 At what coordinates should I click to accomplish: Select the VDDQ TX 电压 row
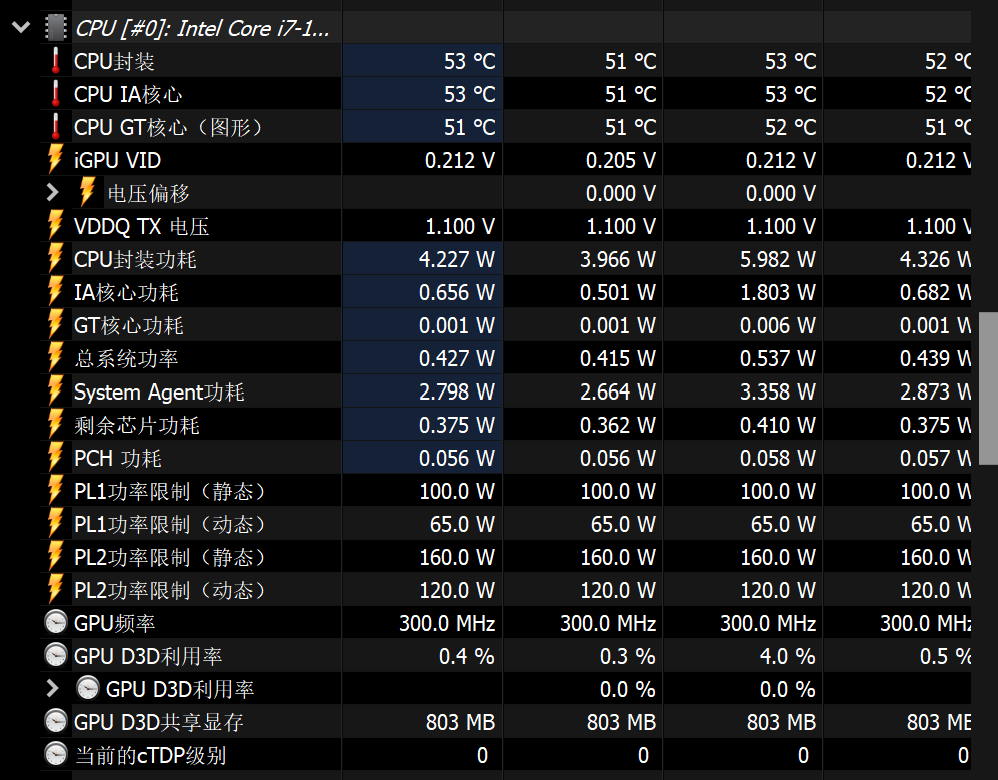[x=141, y=226]
